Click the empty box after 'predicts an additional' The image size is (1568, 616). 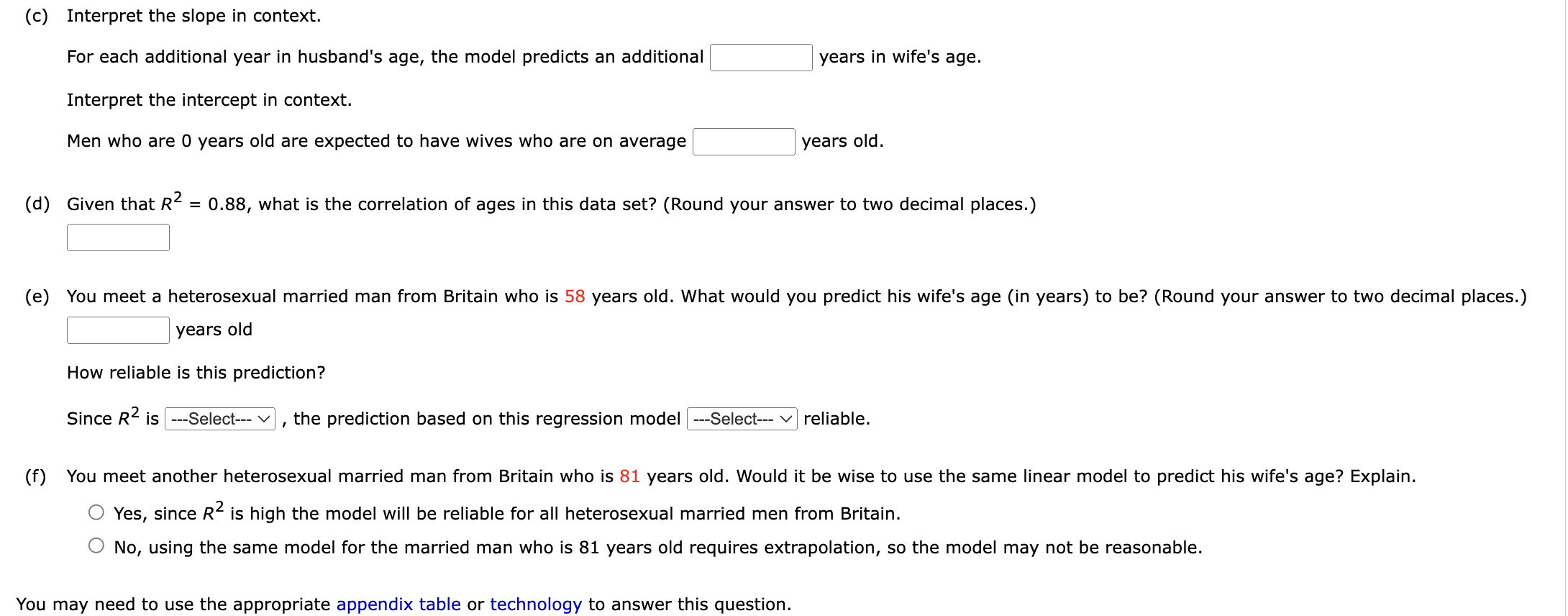click(760, 58)
